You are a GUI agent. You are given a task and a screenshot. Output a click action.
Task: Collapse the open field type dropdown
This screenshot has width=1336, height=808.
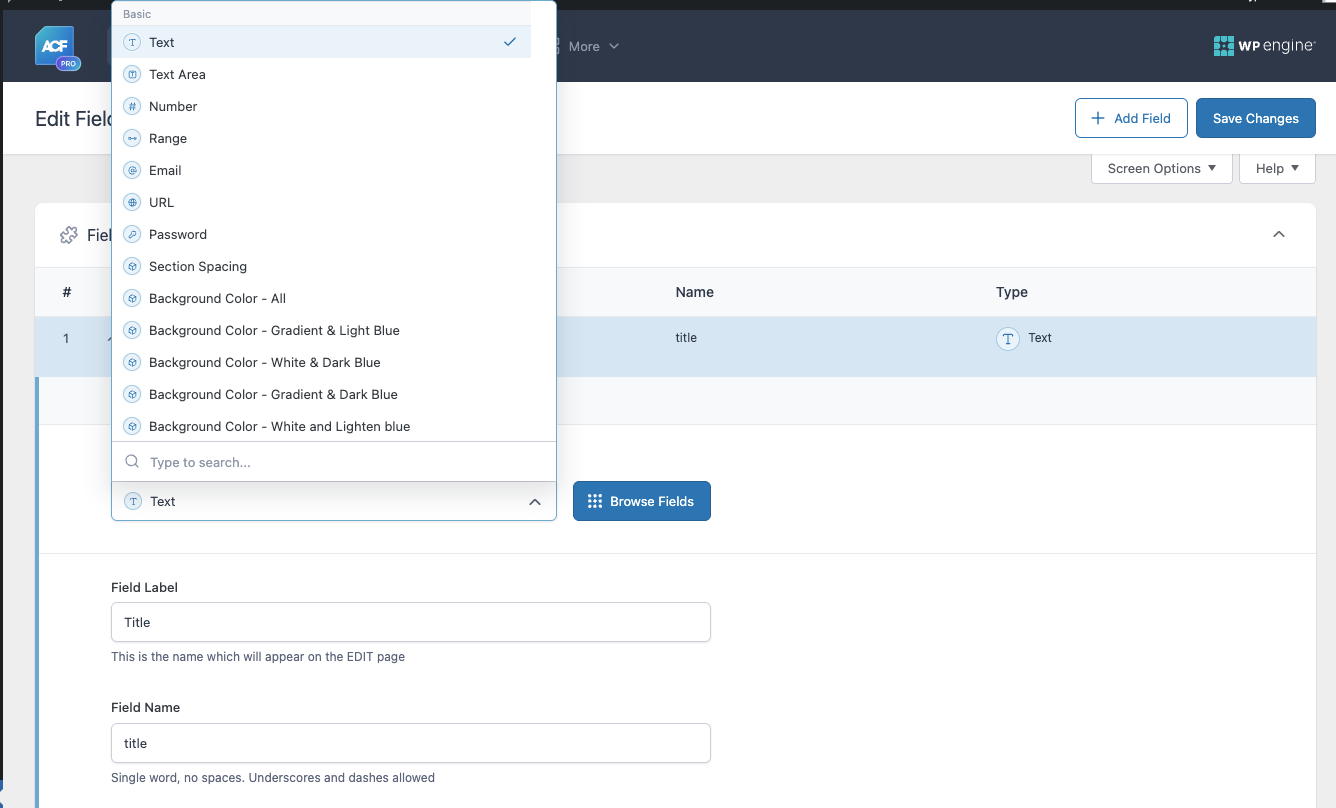point(534,502)
